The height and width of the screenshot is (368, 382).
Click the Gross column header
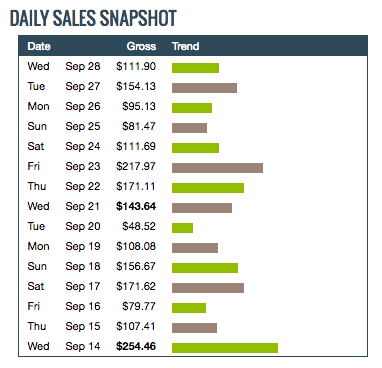[141, 46]
